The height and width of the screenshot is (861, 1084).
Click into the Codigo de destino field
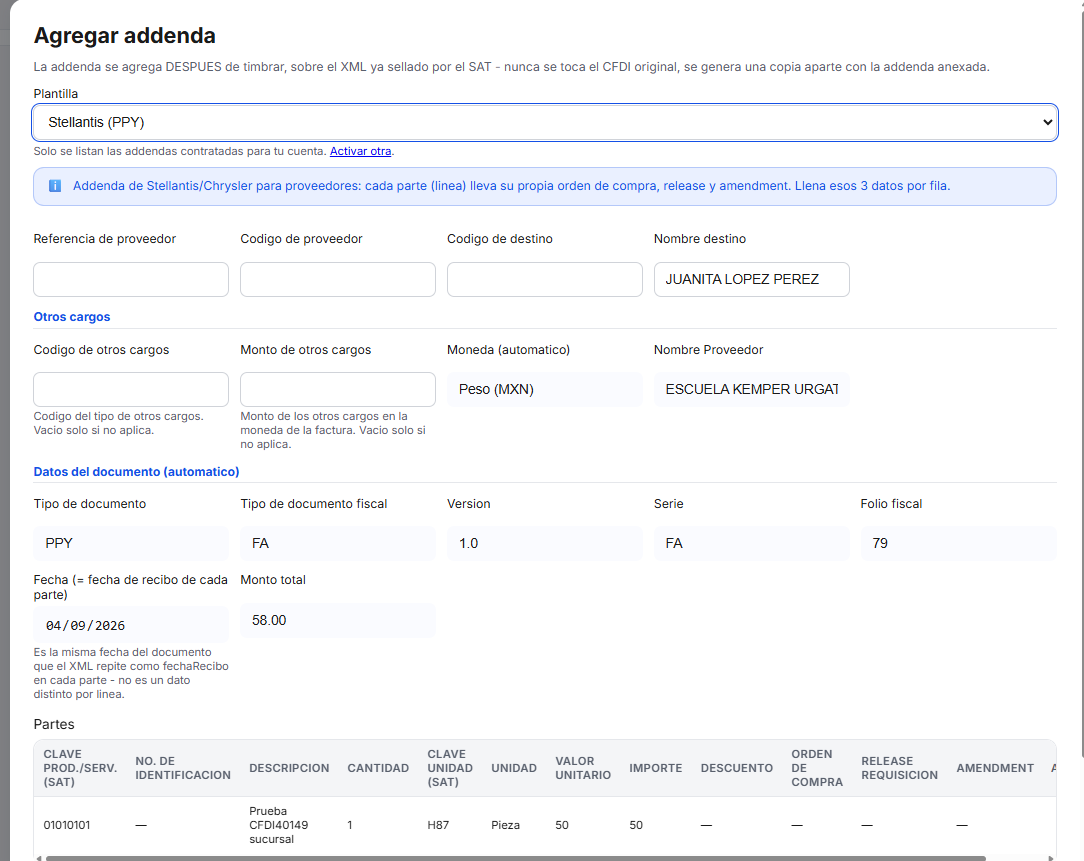coord(545,279)
